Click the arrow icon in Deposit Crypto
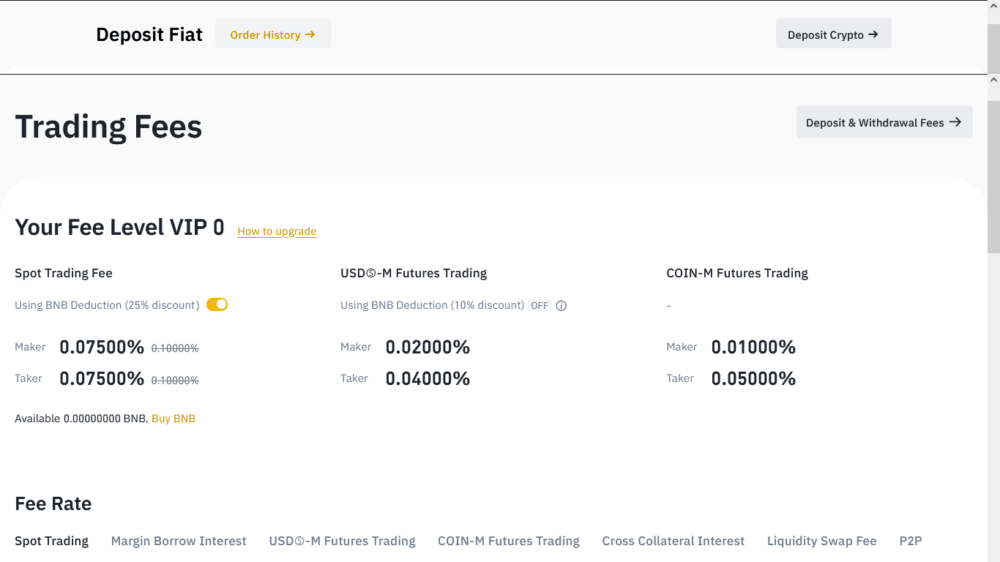1000x562 pixels. click(x=873, y=34)
